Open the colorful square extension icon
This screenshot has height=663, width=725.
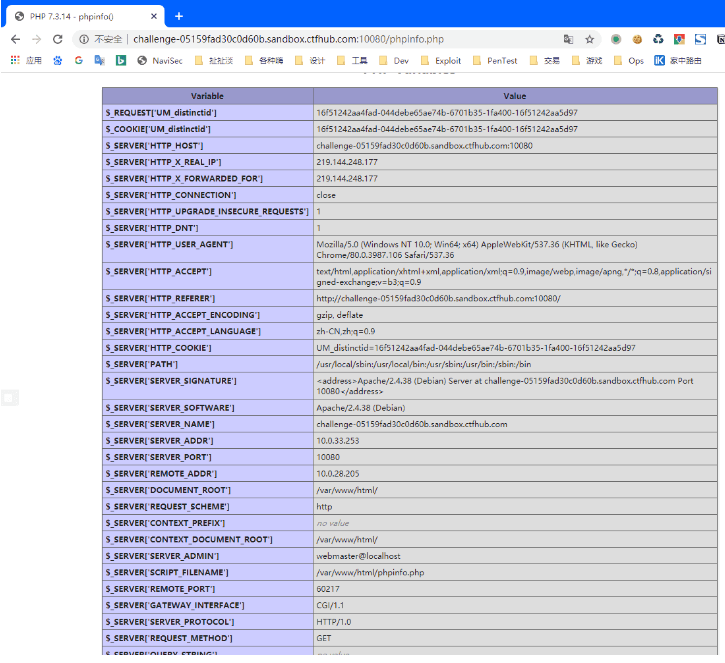679,39
